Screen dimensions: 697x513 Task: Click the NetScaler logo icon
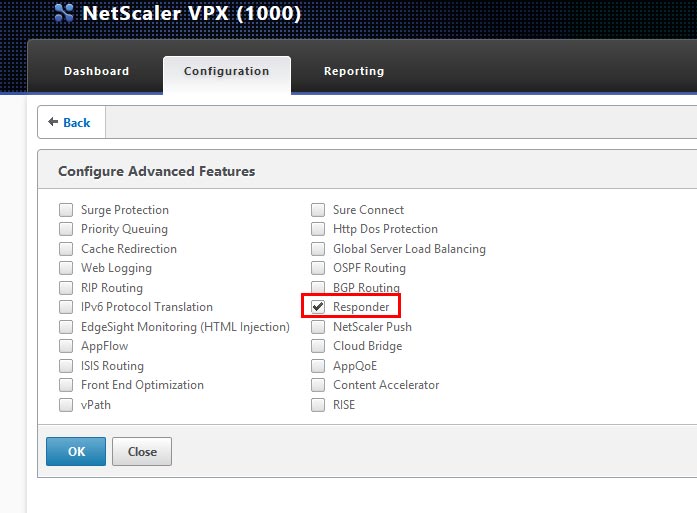coord(64,13)
